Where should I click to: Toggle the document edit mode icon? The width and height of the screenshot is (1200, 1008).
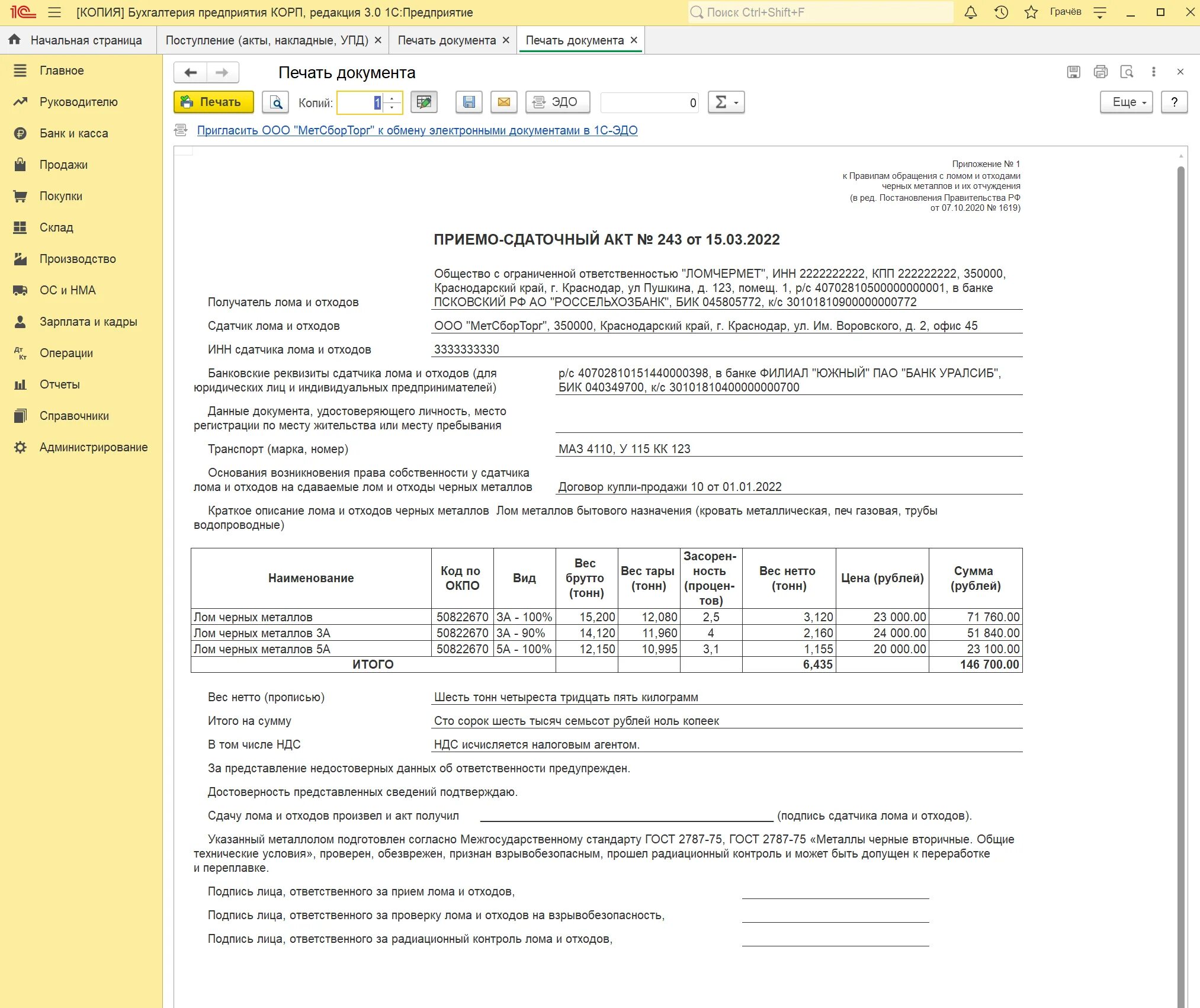coord(423,102)
